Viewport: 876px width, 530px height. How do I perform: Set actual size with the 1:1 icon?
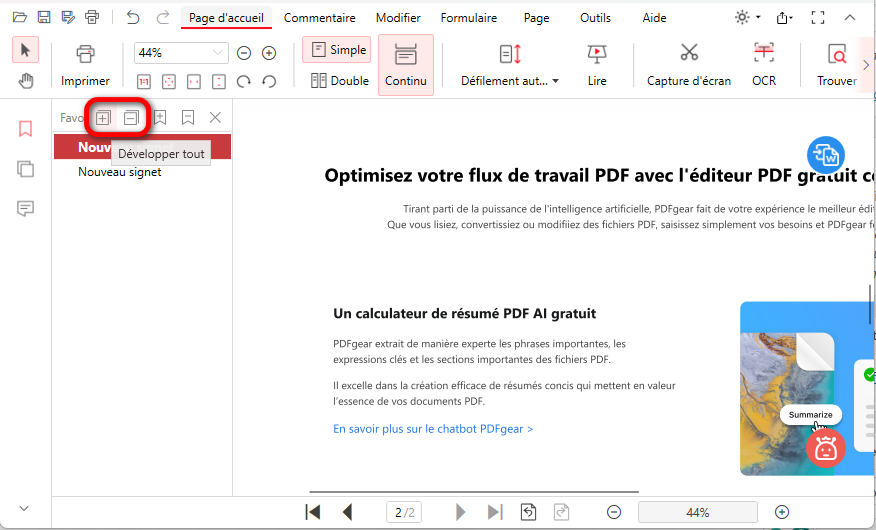[144, 82]
